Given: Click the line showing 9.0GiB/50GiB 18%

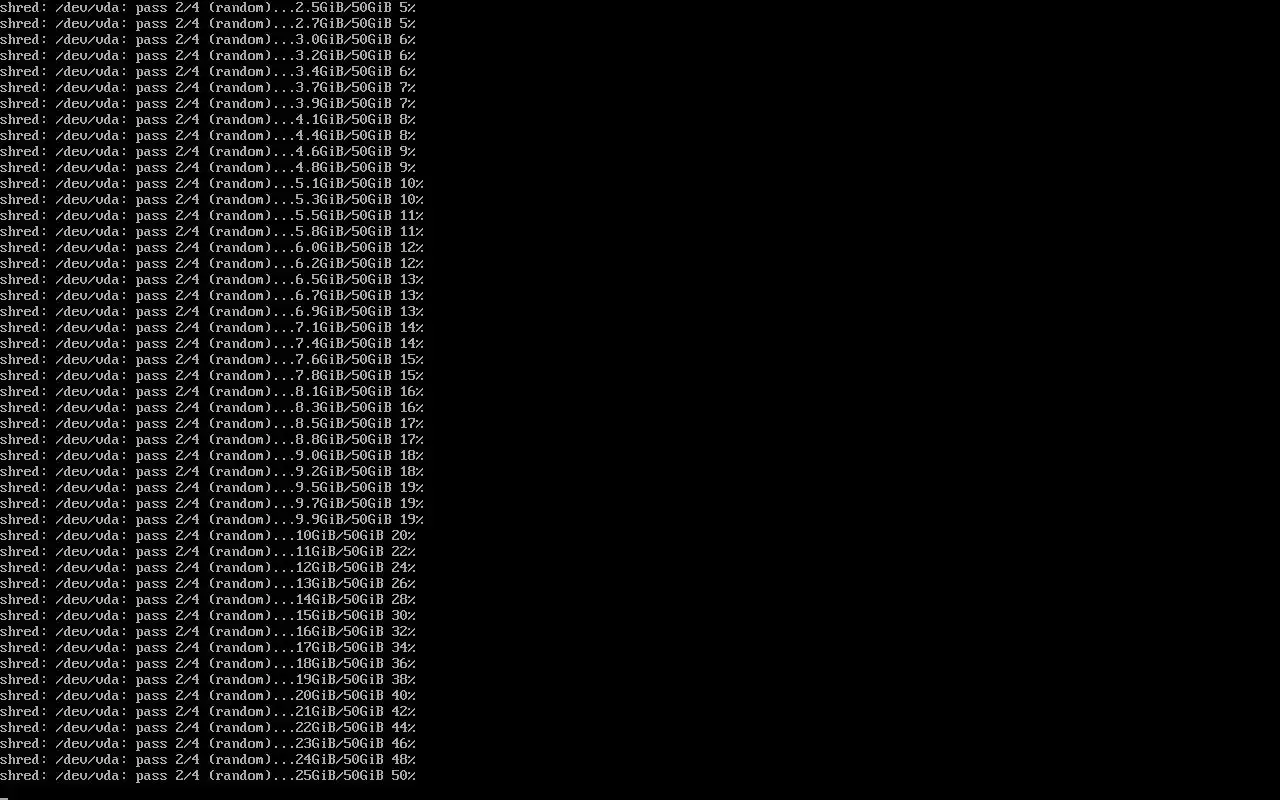Looking at the screenshot, I should point(212,456).
